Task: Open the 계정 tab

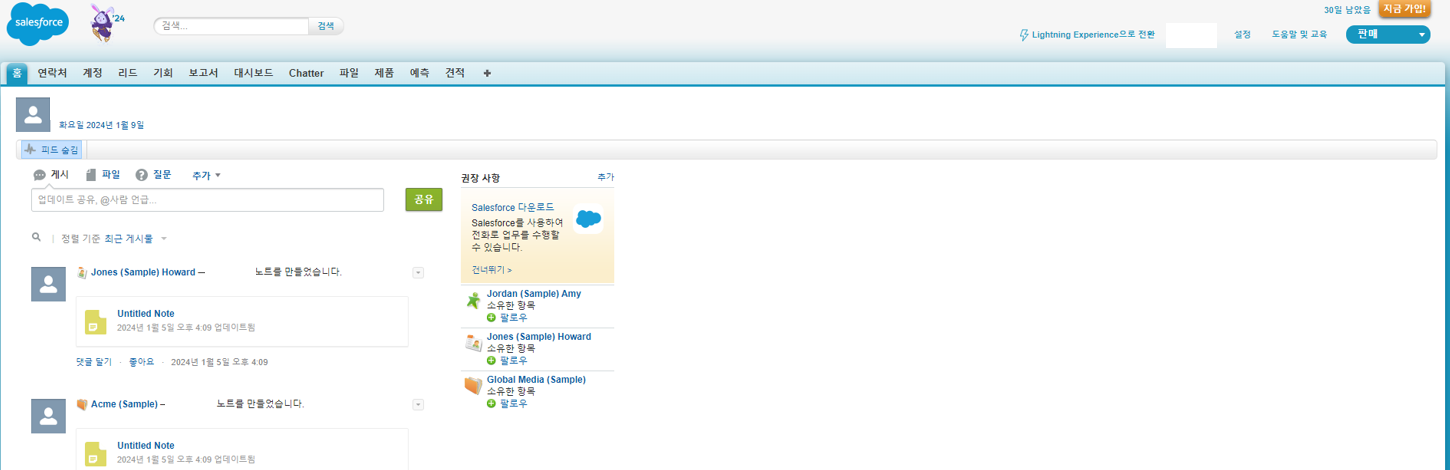Action: (93, 73)
